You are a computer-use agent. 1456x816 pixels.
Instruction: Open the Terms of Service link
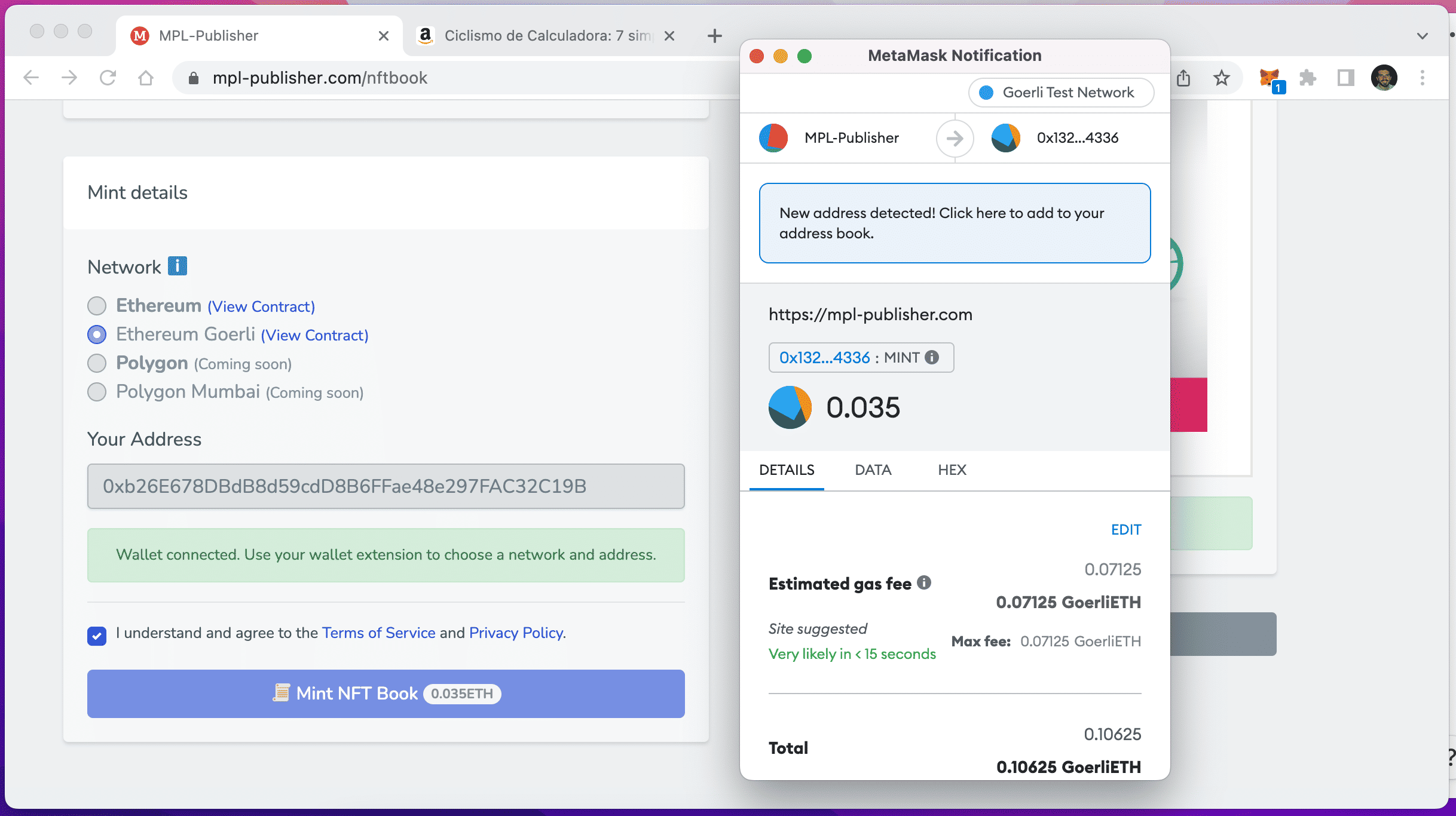point(379,633)
